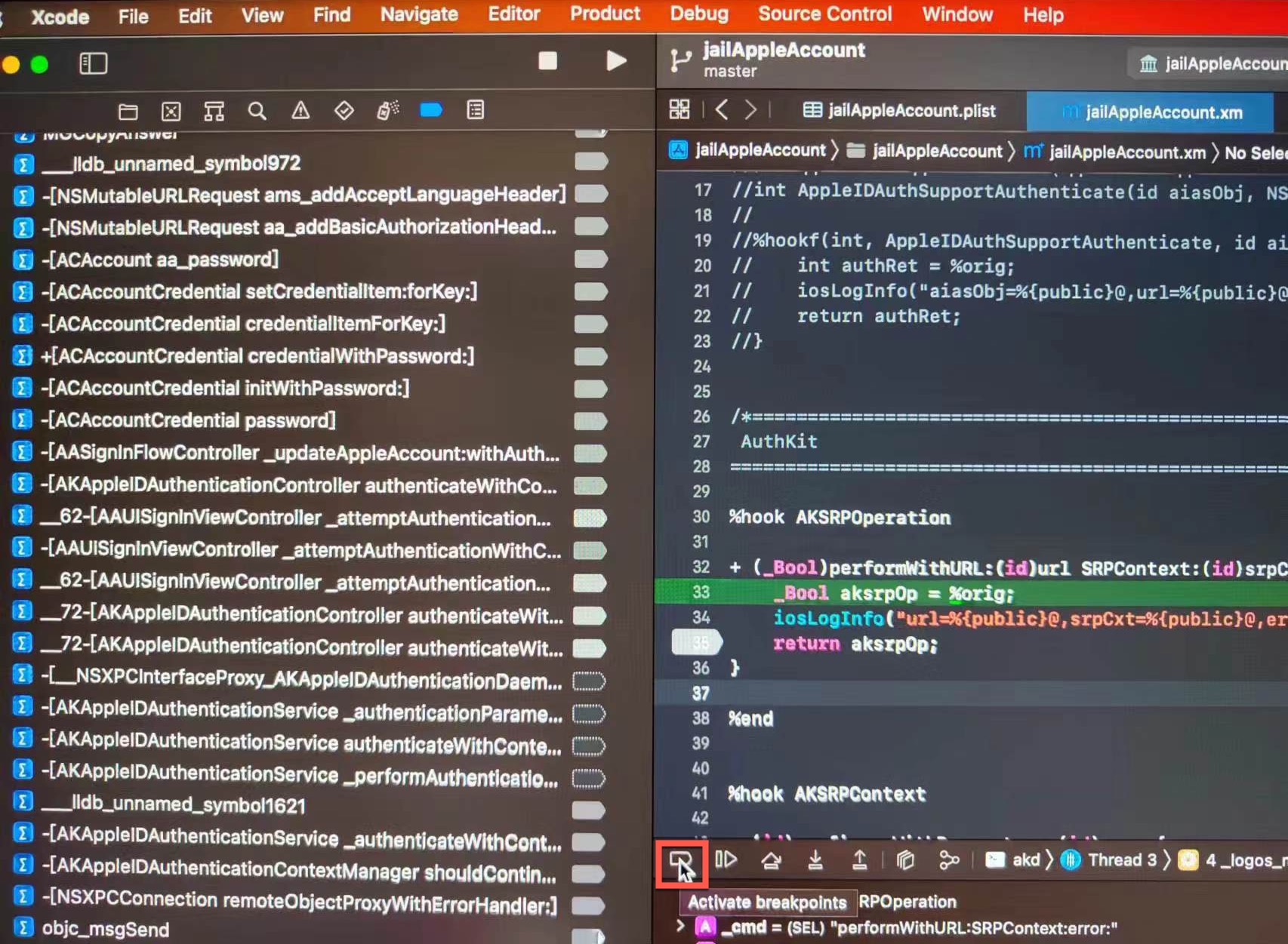Click the source control branch icon
The height and width of the screenshot is (944, 1288).
point(681,60)
